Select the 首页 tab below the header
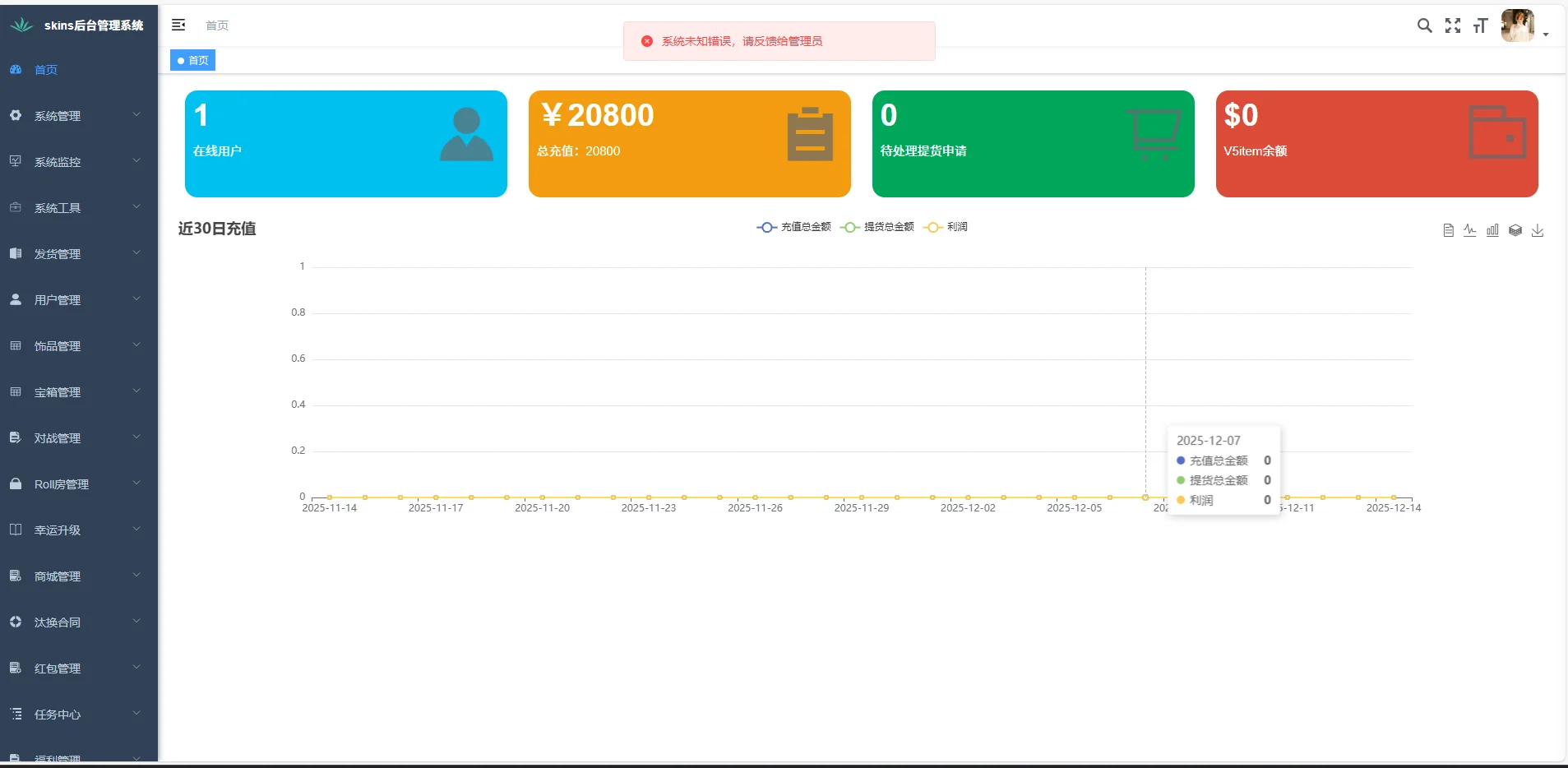This screenshot has height=768, width=1568. pos(192,60)
